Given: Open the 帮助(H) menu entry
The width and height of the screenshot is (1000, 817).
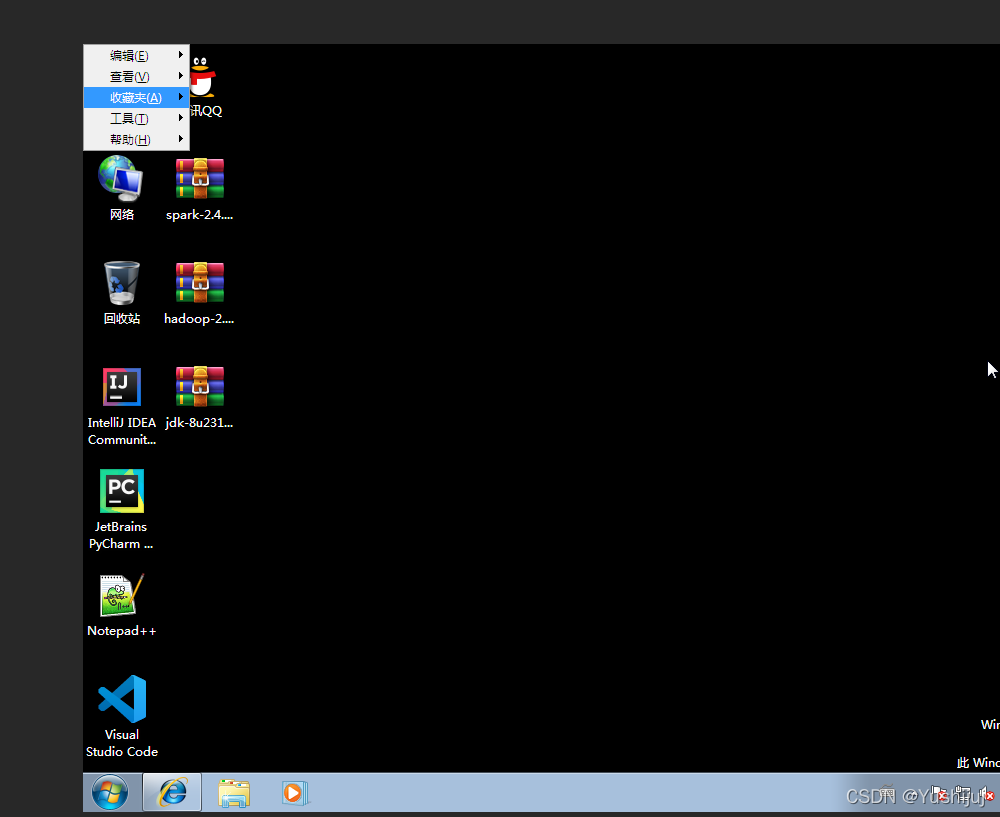Looking at the screenshot, I should [x=136, y=140].
